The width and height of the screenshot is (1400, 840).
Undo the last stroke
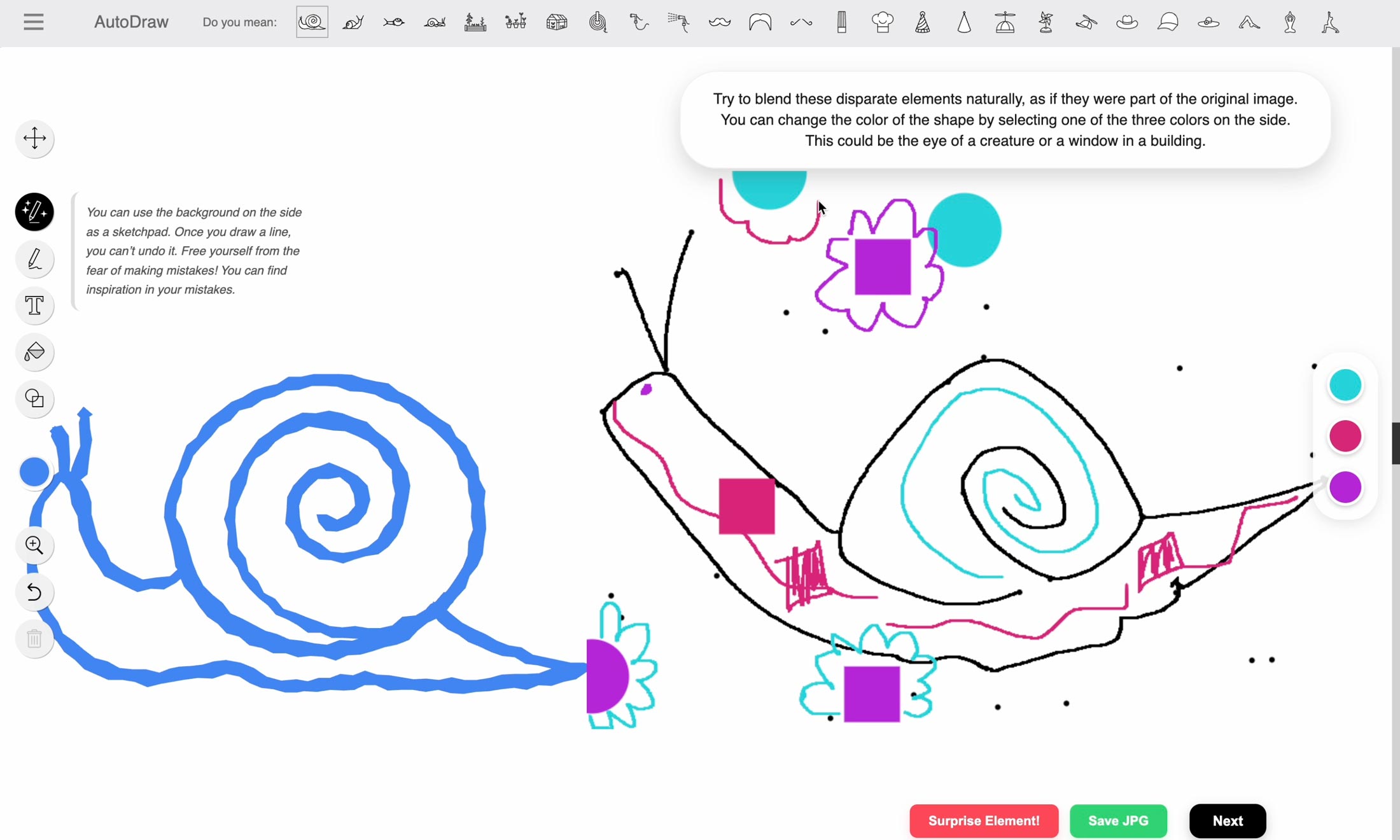click(x=34, y=592)
